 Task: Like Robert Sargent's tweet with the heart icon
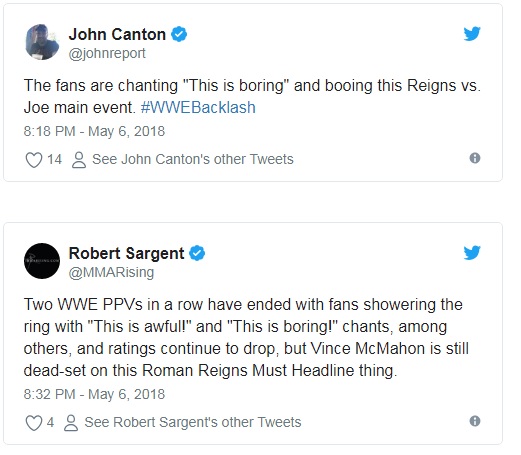click(34, 423)
